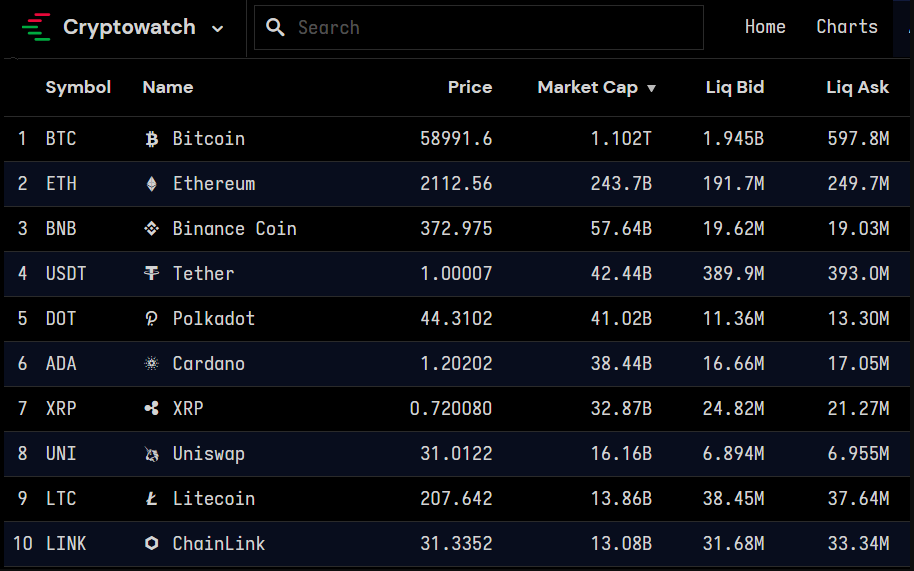This screenshot has width=914, height=571.
Task: Click the Polkadot coin icon
Action: [152, 319]
